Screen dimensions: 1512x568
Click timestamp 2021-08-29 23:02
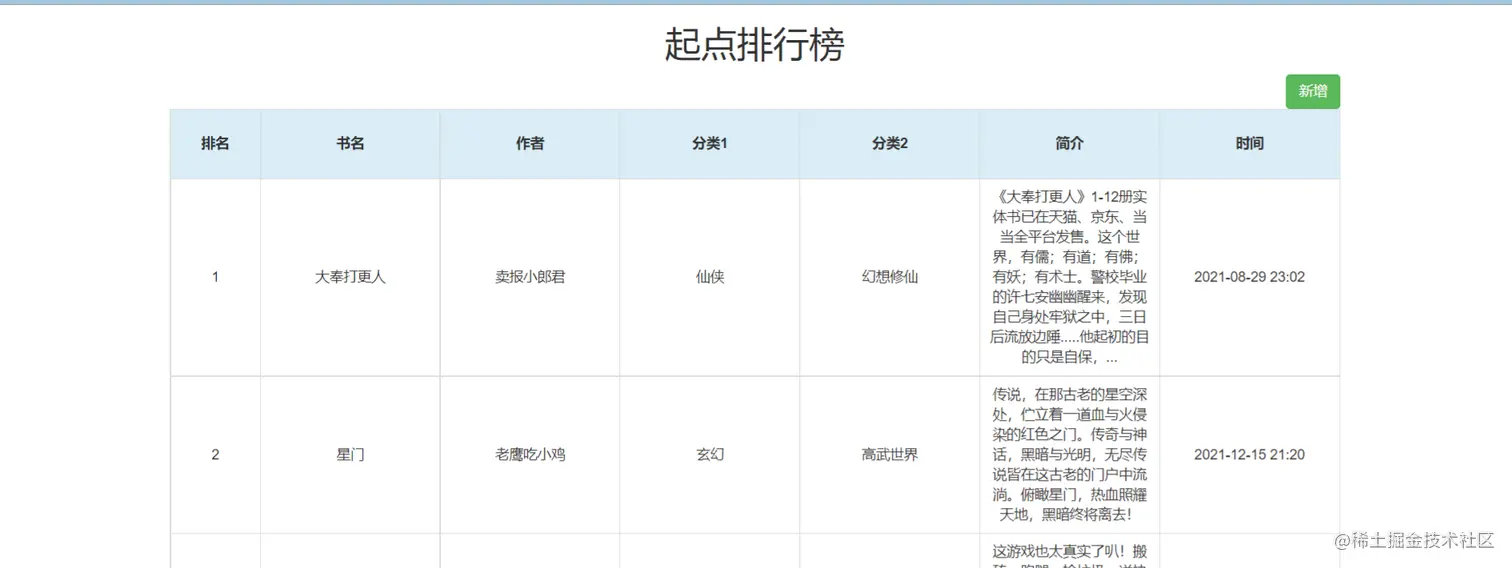(1249, 277)
